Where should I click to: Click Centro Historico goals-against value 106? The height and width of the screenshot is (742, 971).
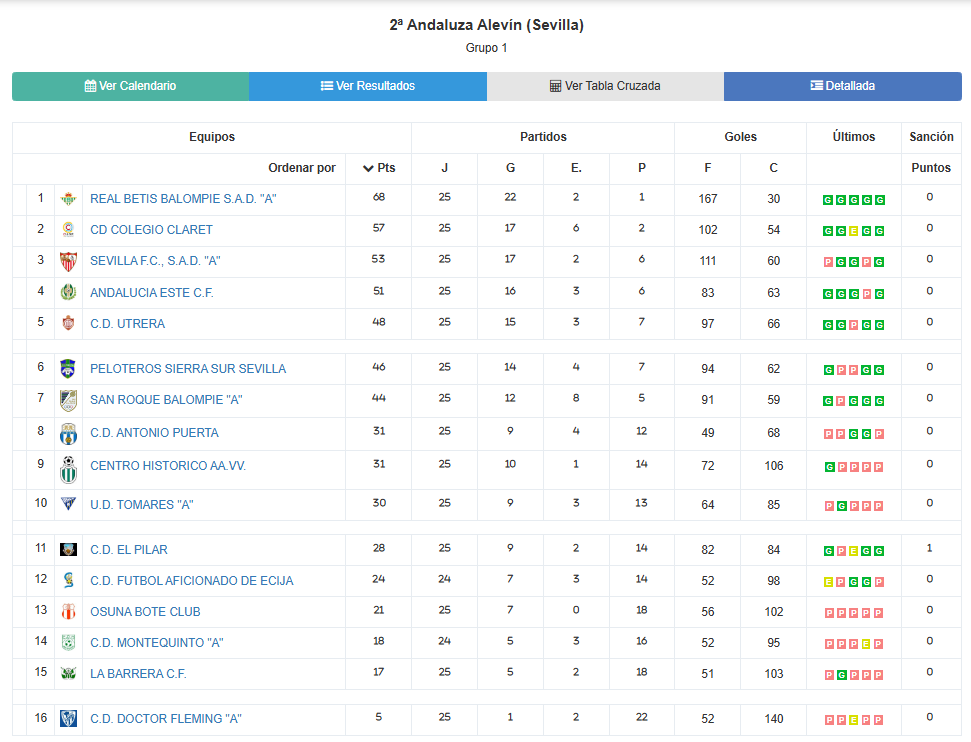pos(773,465)
